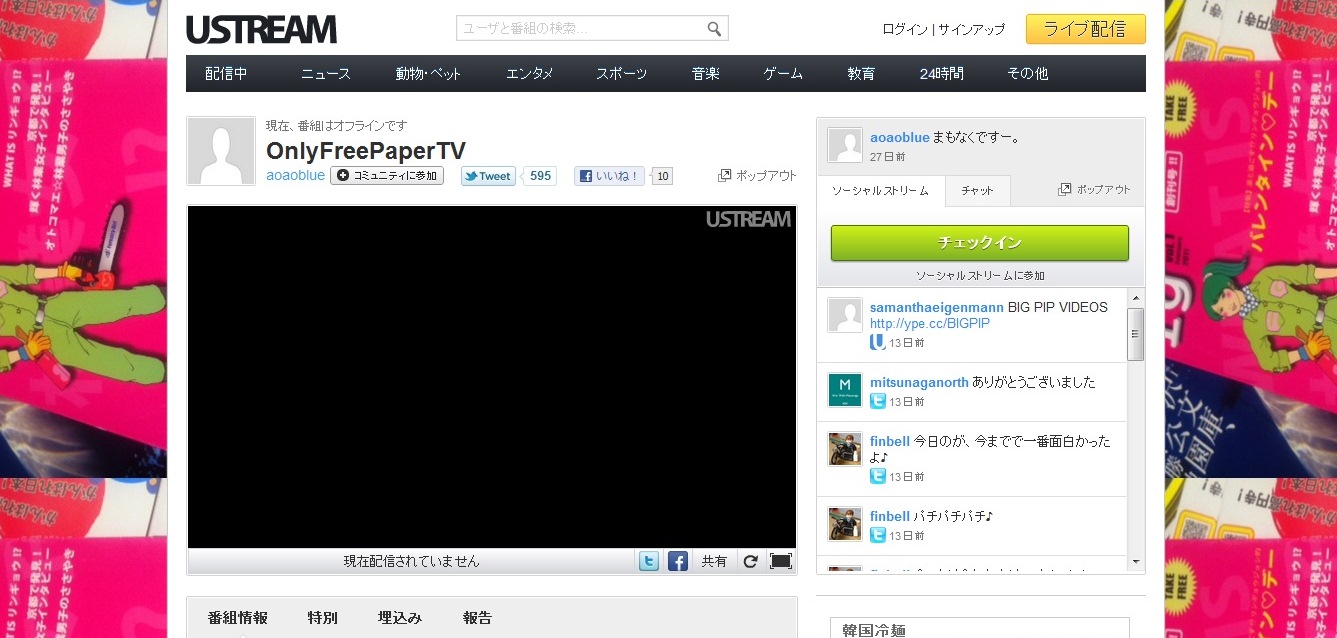Viewport: 1337px width, 638px height.
Task: Click the Facebook like count 10
Action: click(x=662, y=176)
